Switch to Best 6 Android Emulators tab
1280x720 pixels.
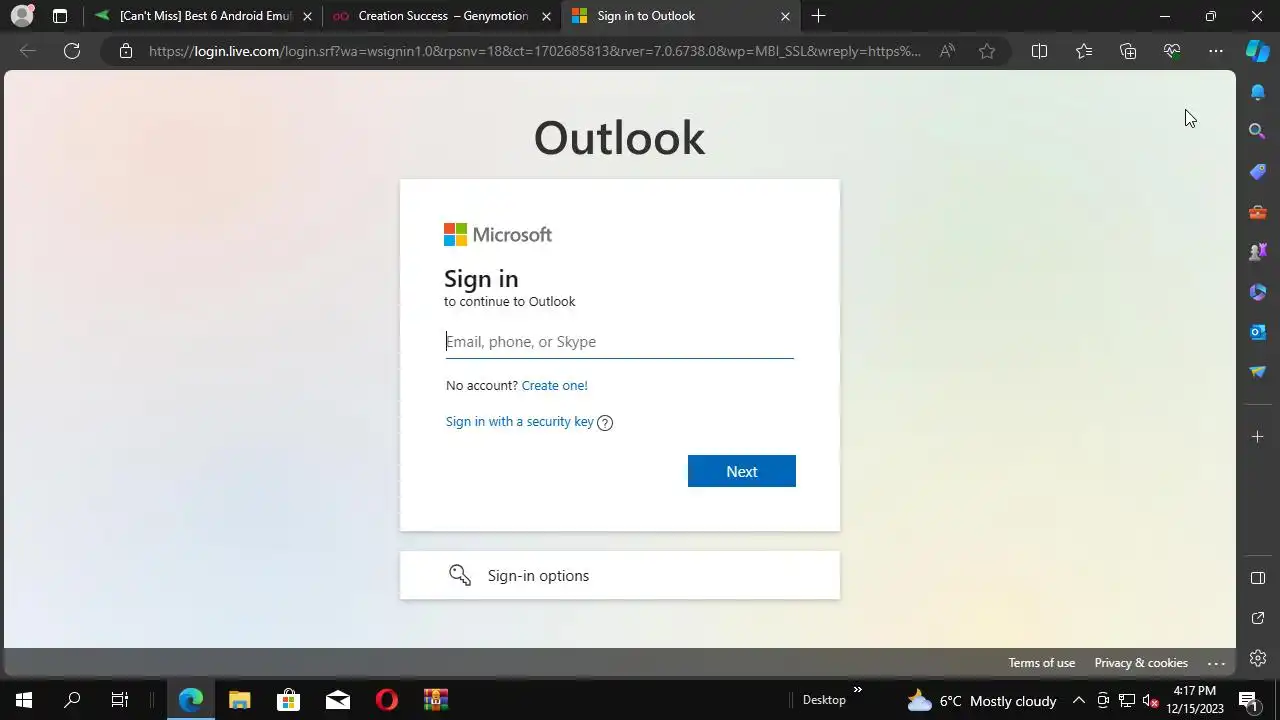pyautogui.click(x=205, y=16)
